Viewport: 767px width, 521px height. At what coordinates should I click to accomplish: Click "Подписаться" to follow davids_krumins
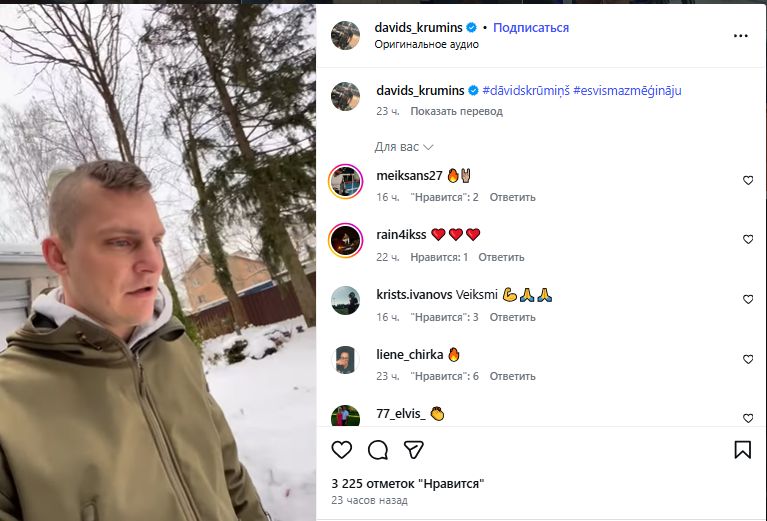point(531,28)
